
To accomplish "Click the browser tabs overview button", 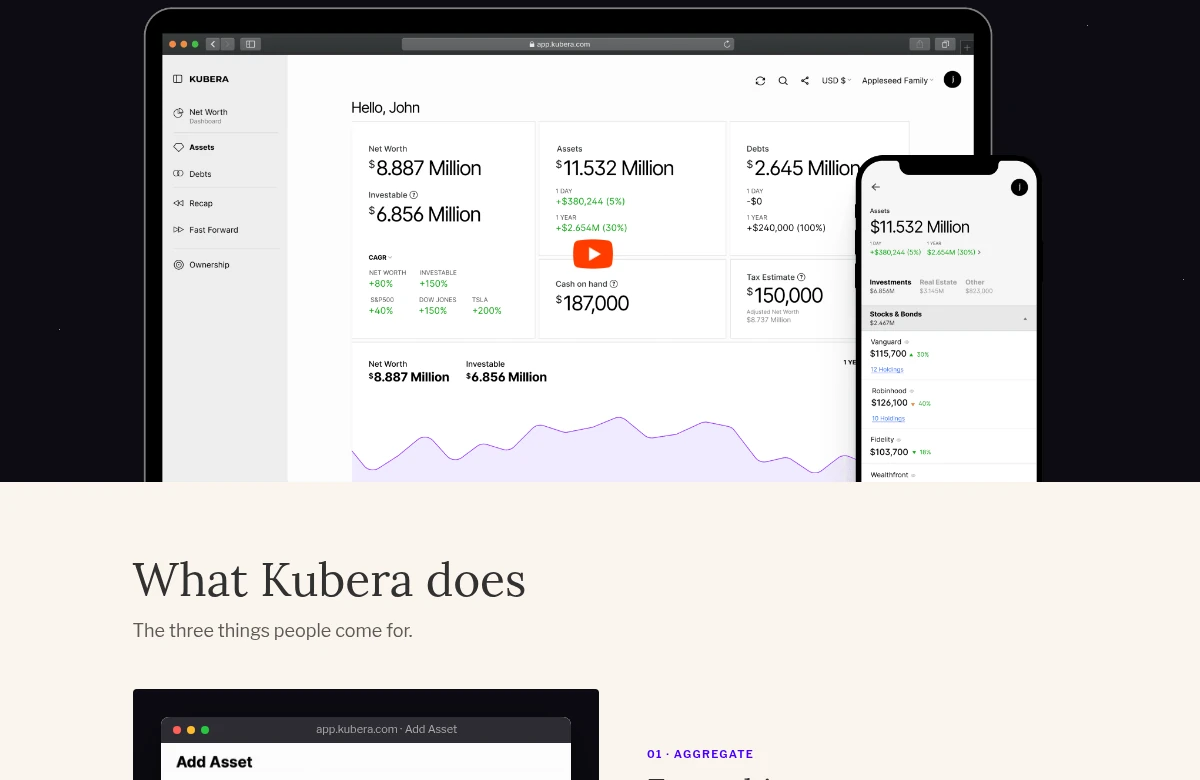I will pos(945,44).
